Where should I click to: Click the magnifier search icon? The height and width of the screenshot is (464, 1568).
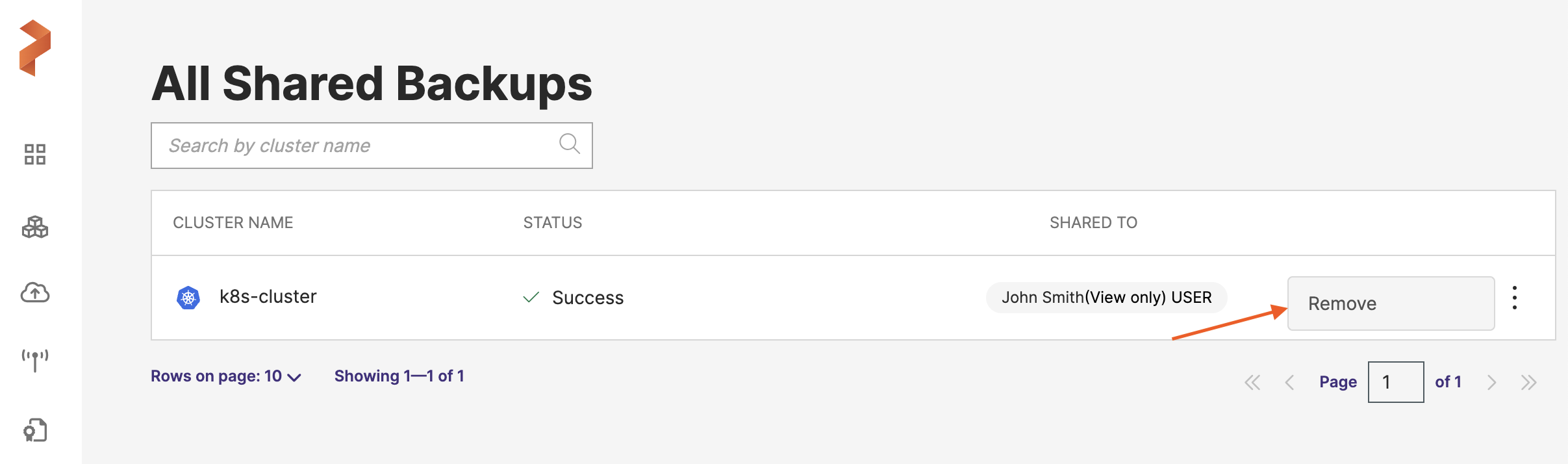569,144
